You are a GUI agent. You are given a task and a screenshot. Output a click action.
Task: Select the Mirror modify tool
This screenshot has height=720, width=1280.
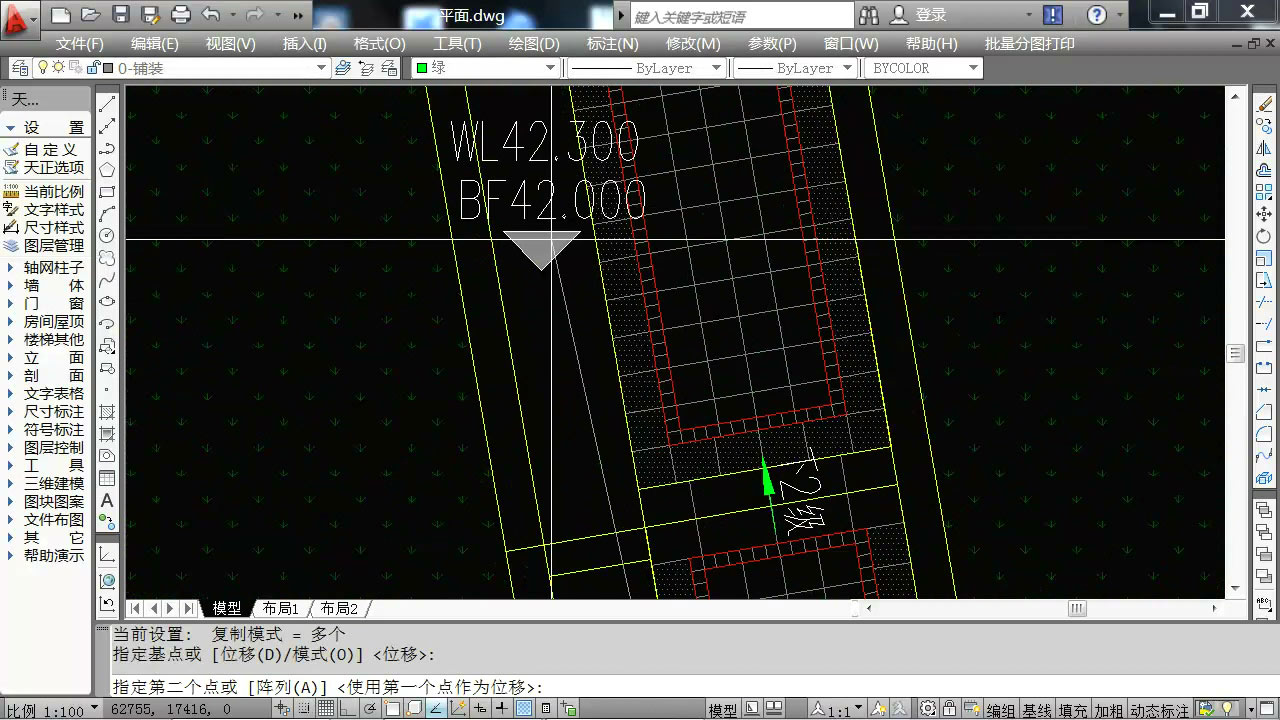[x=1264, y=148]
